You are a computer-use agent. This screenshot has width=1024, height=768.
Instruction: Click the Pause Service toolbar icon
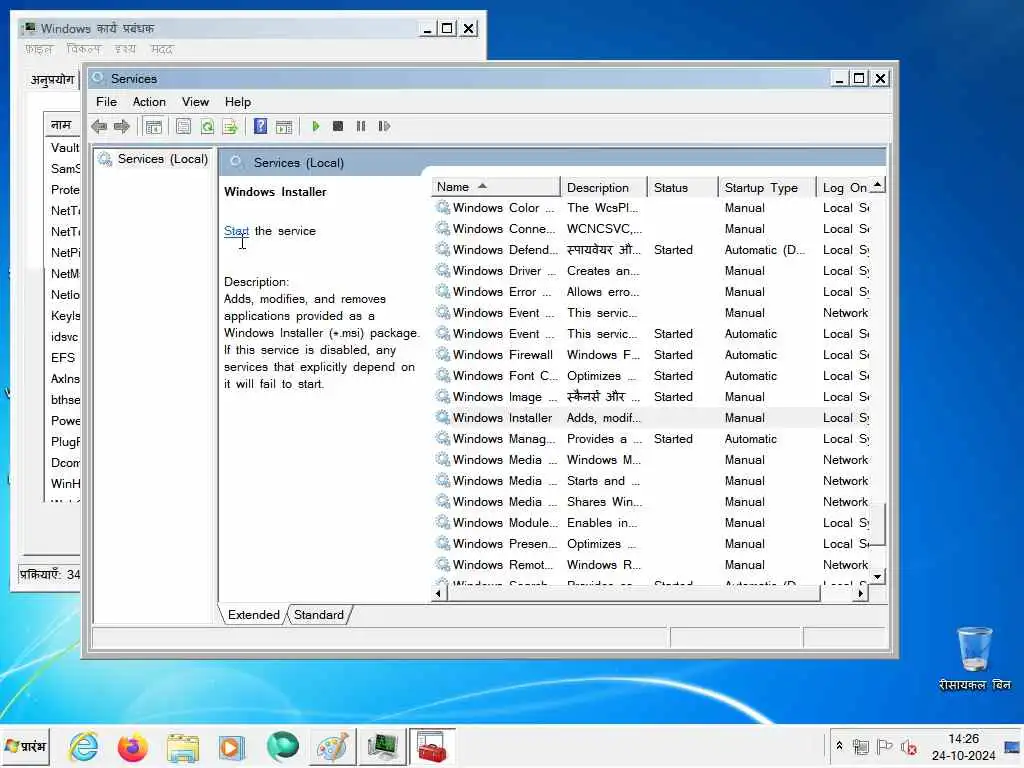360,126
